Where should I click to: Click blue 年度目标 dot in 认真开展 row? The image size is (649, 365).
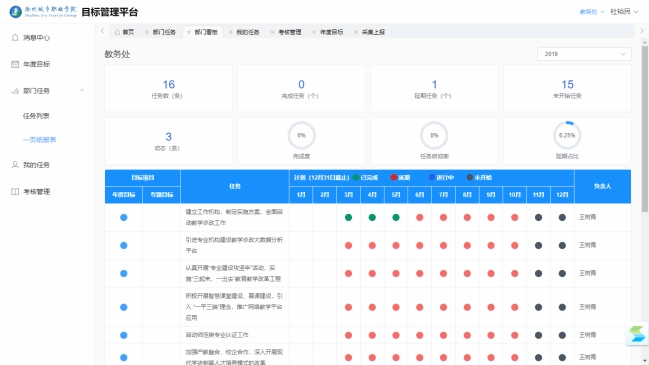click(123, 274)
